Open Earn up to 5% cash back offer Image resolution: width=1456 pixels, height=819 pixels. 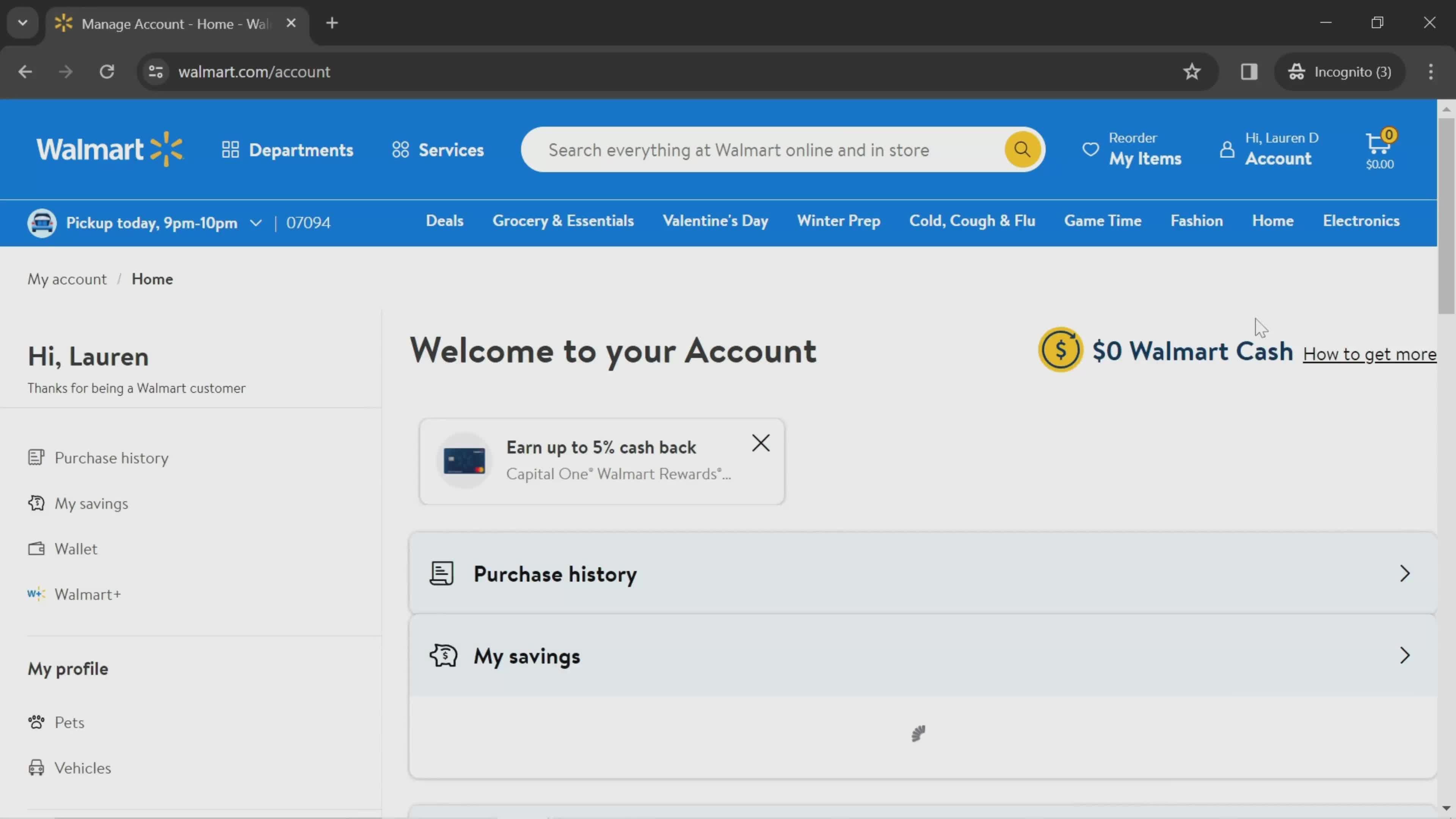[x=601, y=461]
